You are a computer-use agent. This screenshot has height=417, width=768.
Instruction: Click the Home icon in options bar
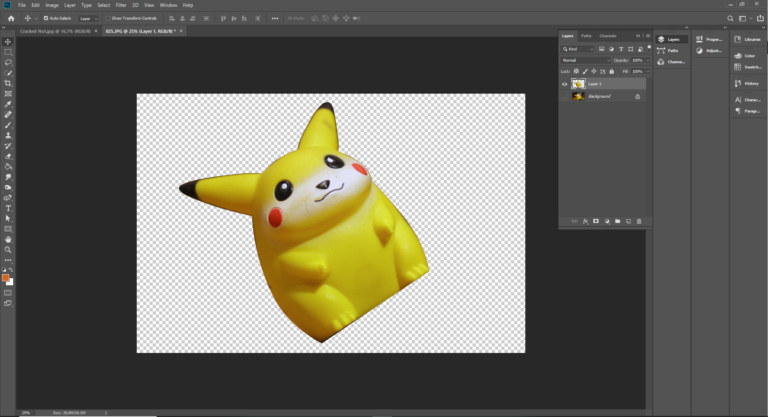[11, 19]
